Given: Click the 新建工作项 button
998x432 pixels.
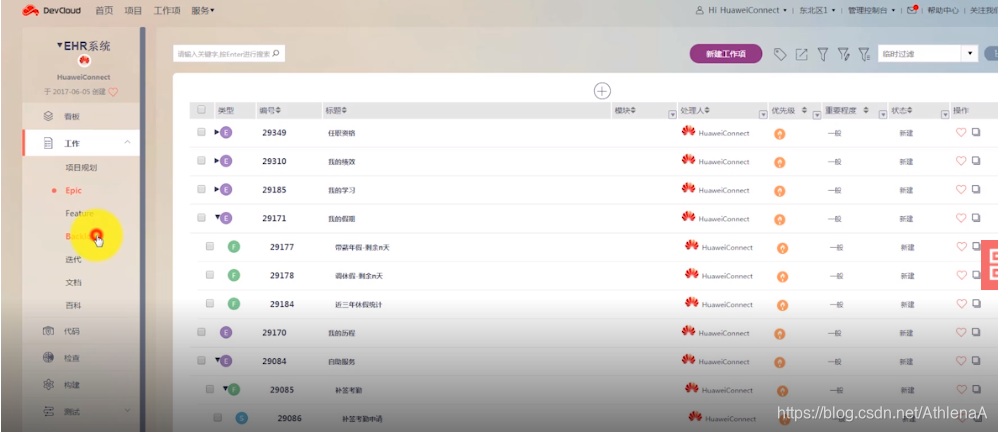Looking at the screenshot, I should tap(726, 54).
